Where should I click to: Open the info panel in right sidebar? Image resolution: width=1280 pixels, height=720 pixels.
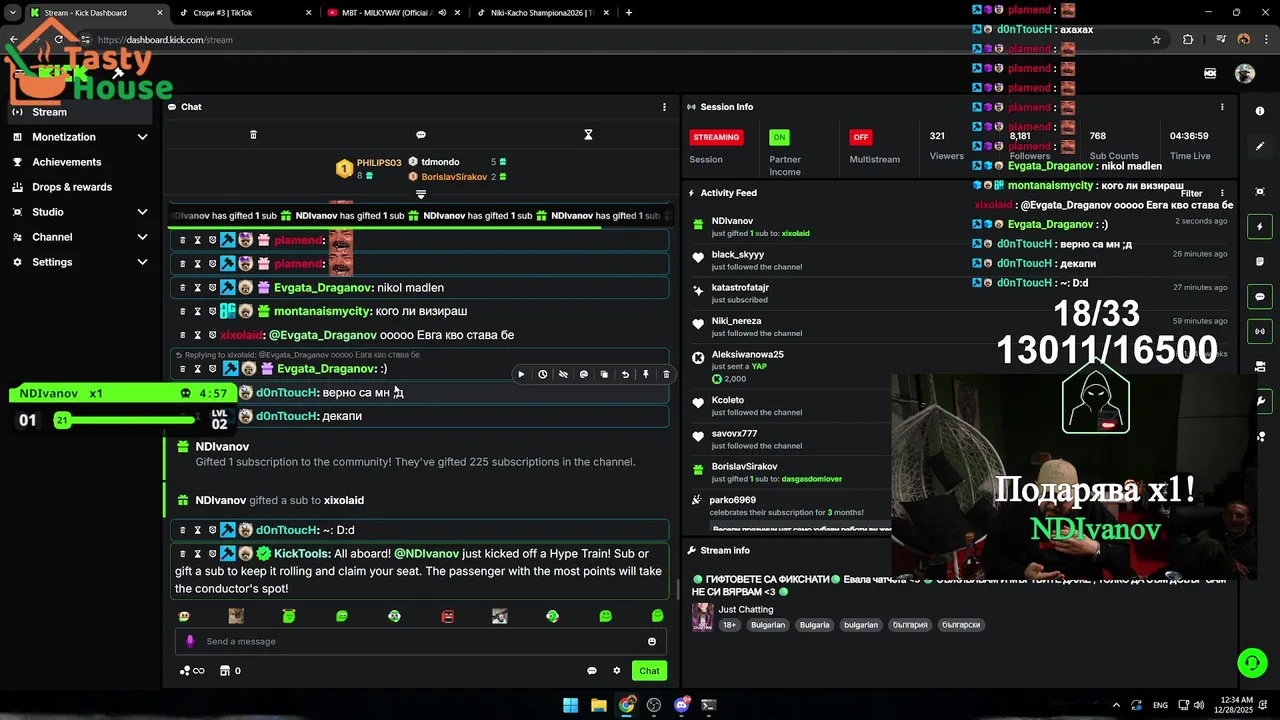click(1260, 111)
